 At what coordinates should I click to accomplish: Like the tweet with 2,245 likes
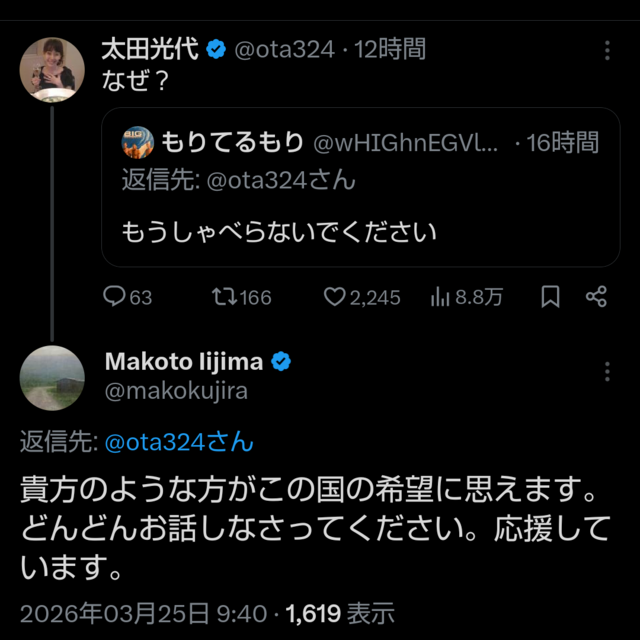(335, 297)
